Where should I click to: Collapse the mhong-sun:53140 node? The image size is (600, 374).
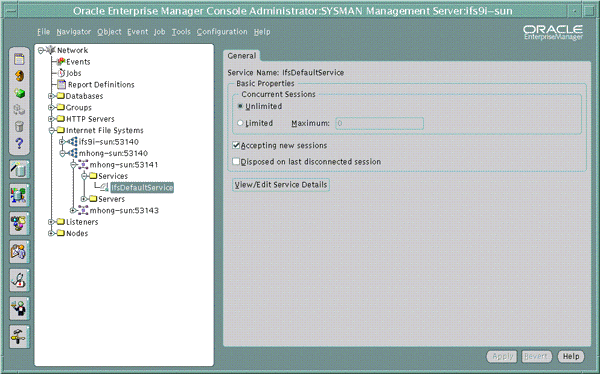pyautogui.click(x=62, y=154)
